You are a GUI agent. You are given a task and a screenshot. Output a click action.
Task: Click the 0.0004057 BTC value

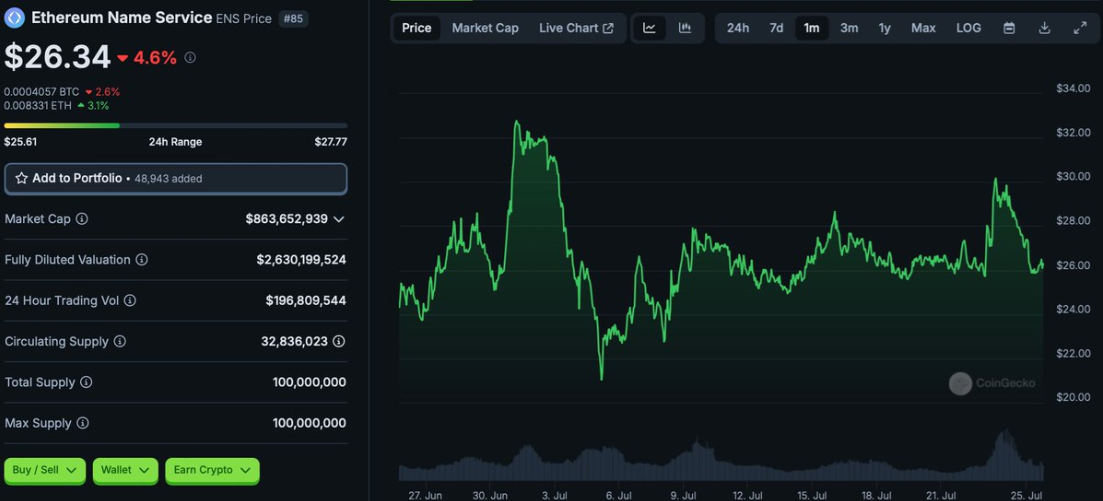click(x=42, y=92)
